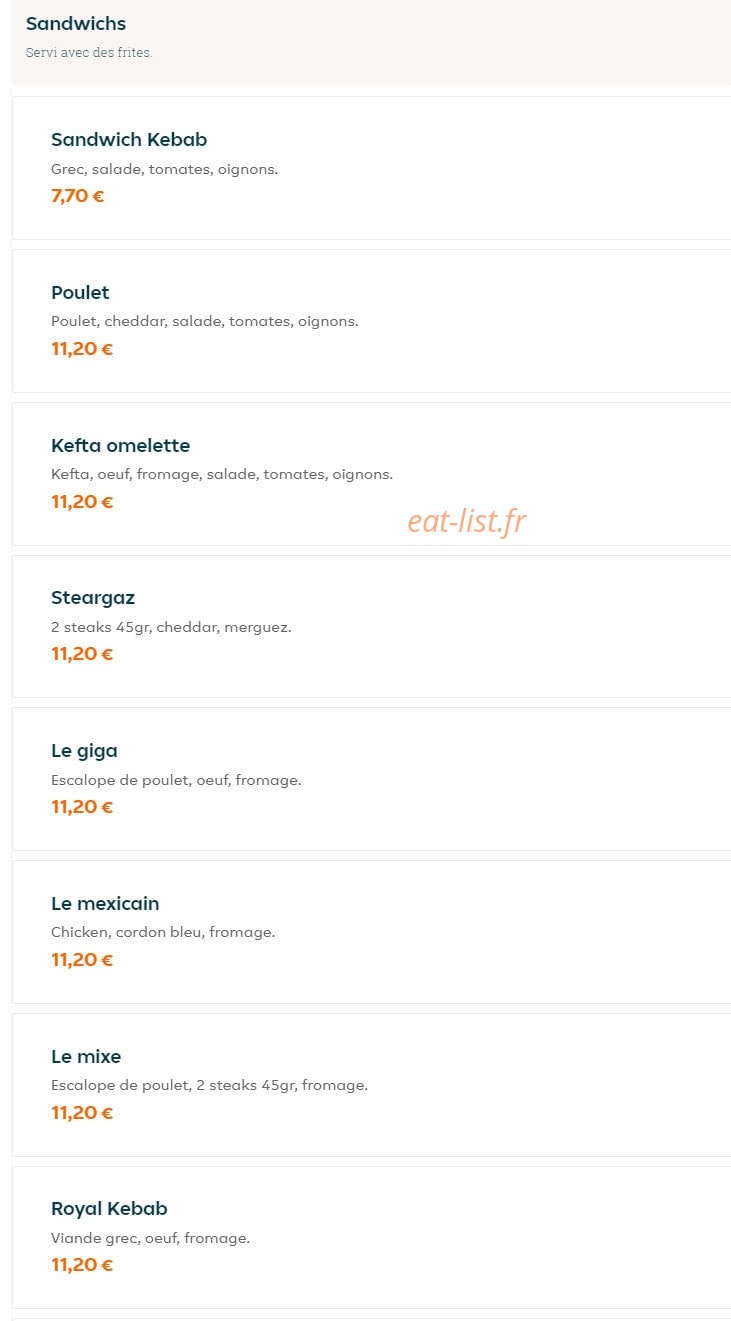Click the Kefta omelette item heading

click(x=120, y=446)
